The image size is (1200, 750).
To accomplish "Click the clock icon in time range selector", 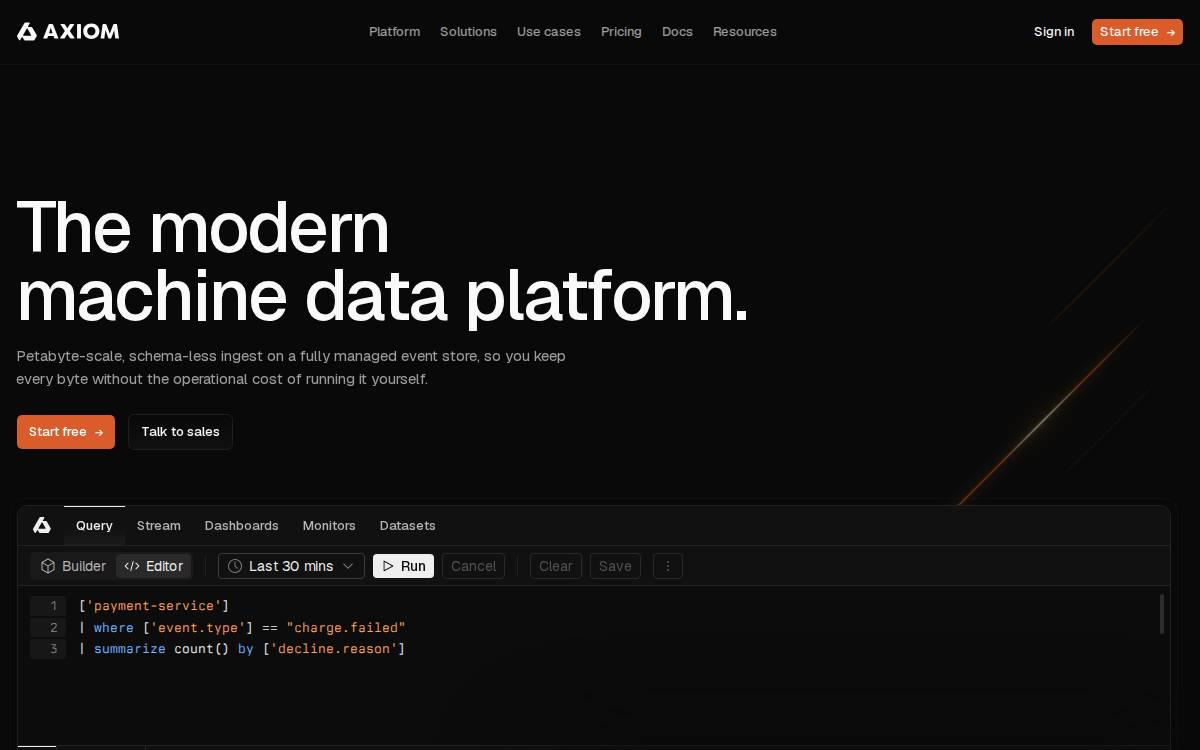I will point(235,566).
